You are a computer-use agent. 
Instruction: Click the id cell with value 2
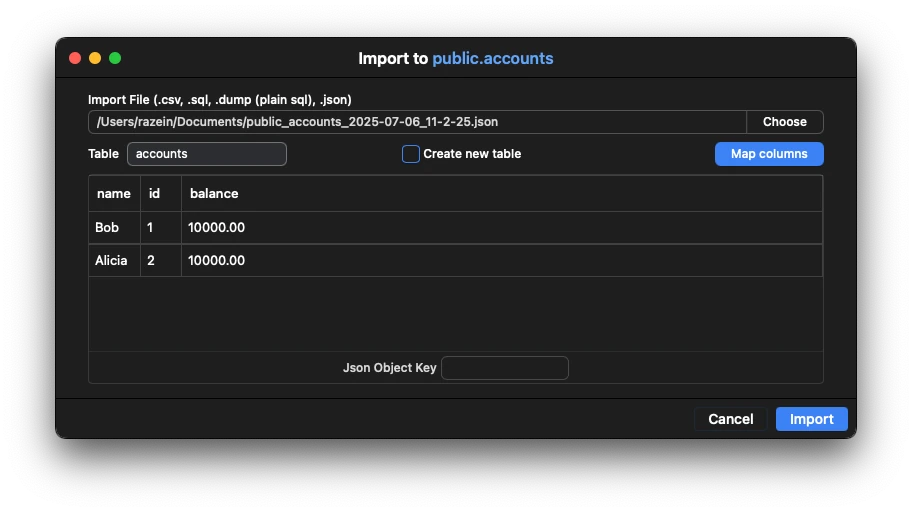pos(161,260)
